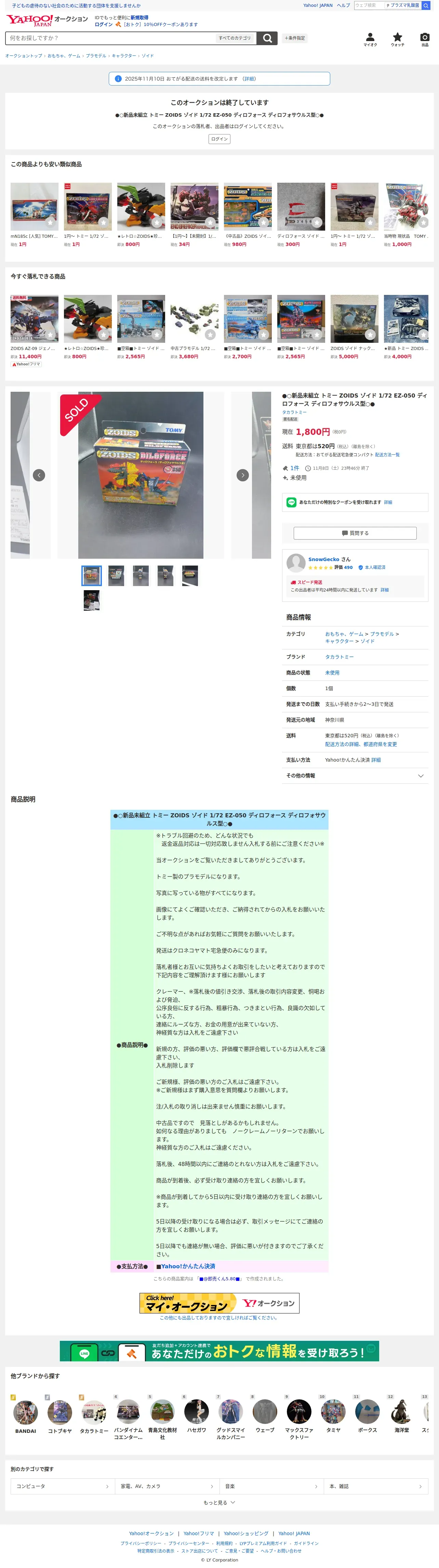
Task: Open the 配送方法一覧 link
Action: pos(387,455)
